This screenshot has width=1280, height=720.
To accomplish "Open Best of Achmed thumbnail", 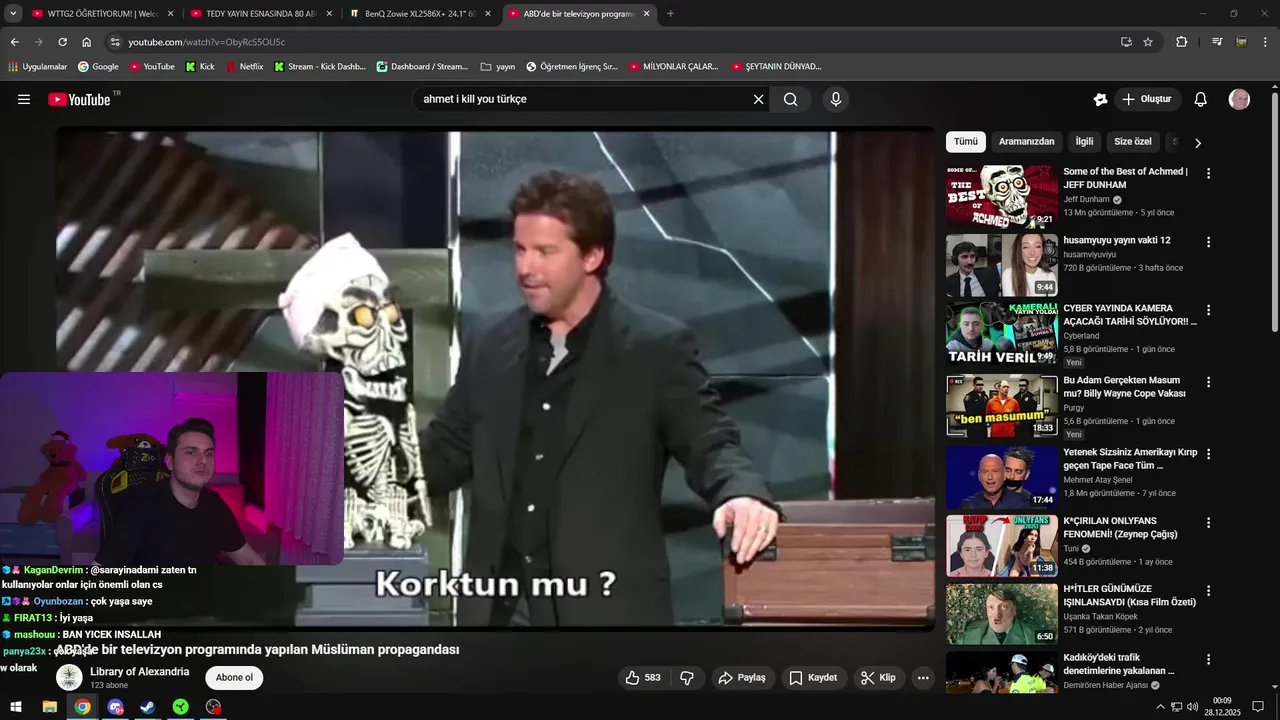I will [x=1002, y=197].
